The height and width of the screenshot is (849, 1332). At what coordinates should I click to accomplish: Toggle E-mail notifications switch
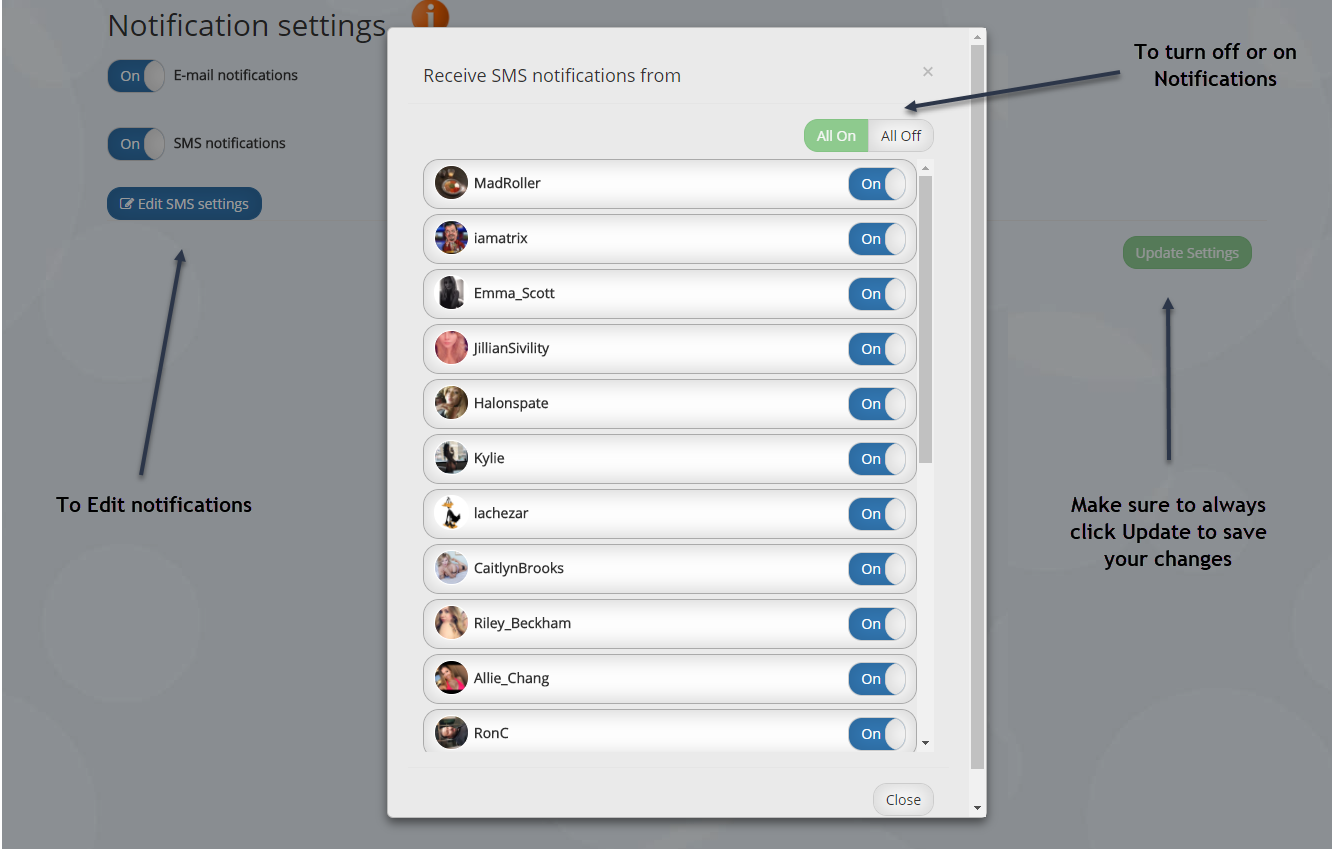[136, 76]
